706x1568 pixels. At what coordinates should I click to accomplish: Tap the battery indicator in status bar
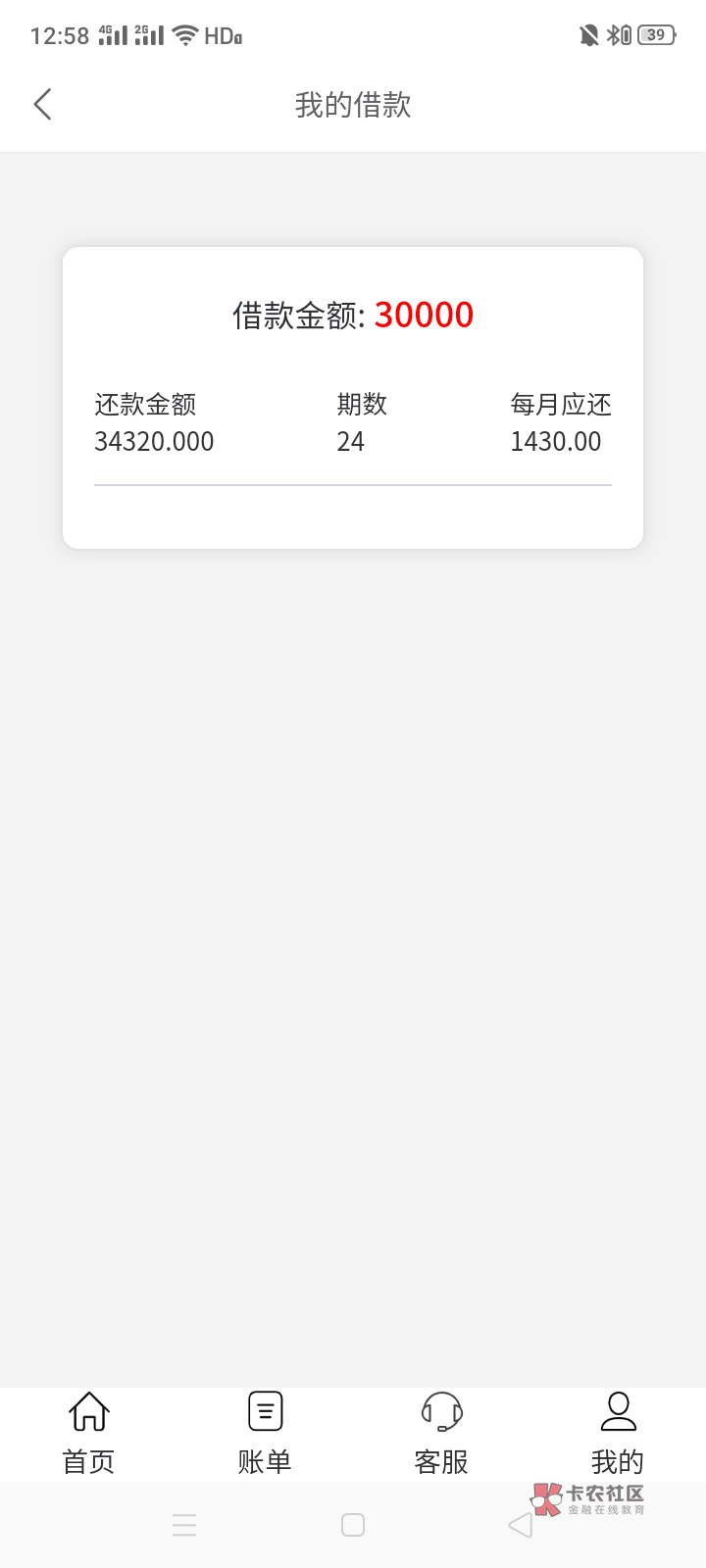coord(656,36)
